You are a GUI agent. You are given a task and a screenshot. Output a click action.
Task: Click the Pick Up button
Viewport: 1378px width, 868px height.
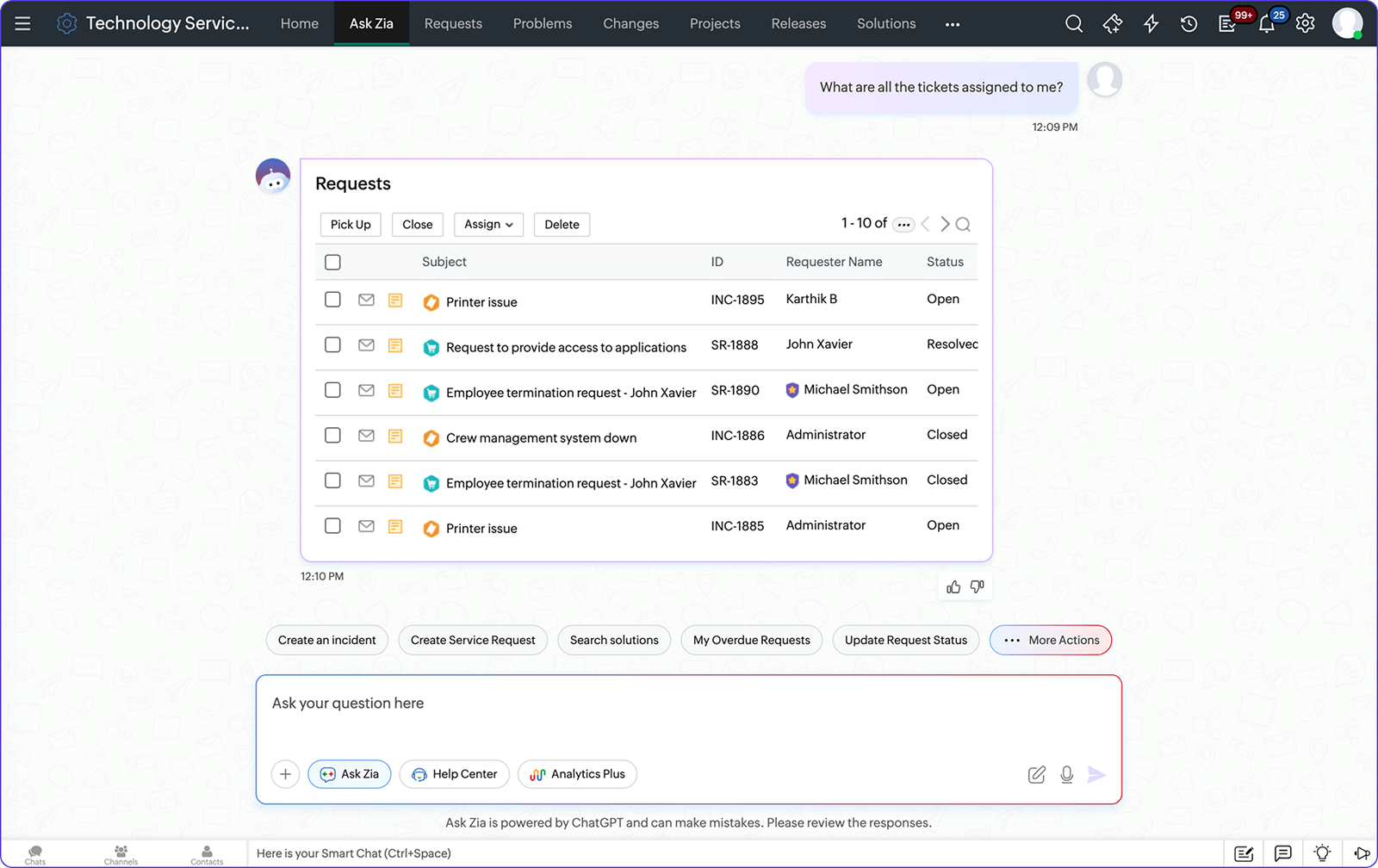[x=351, y=225]
